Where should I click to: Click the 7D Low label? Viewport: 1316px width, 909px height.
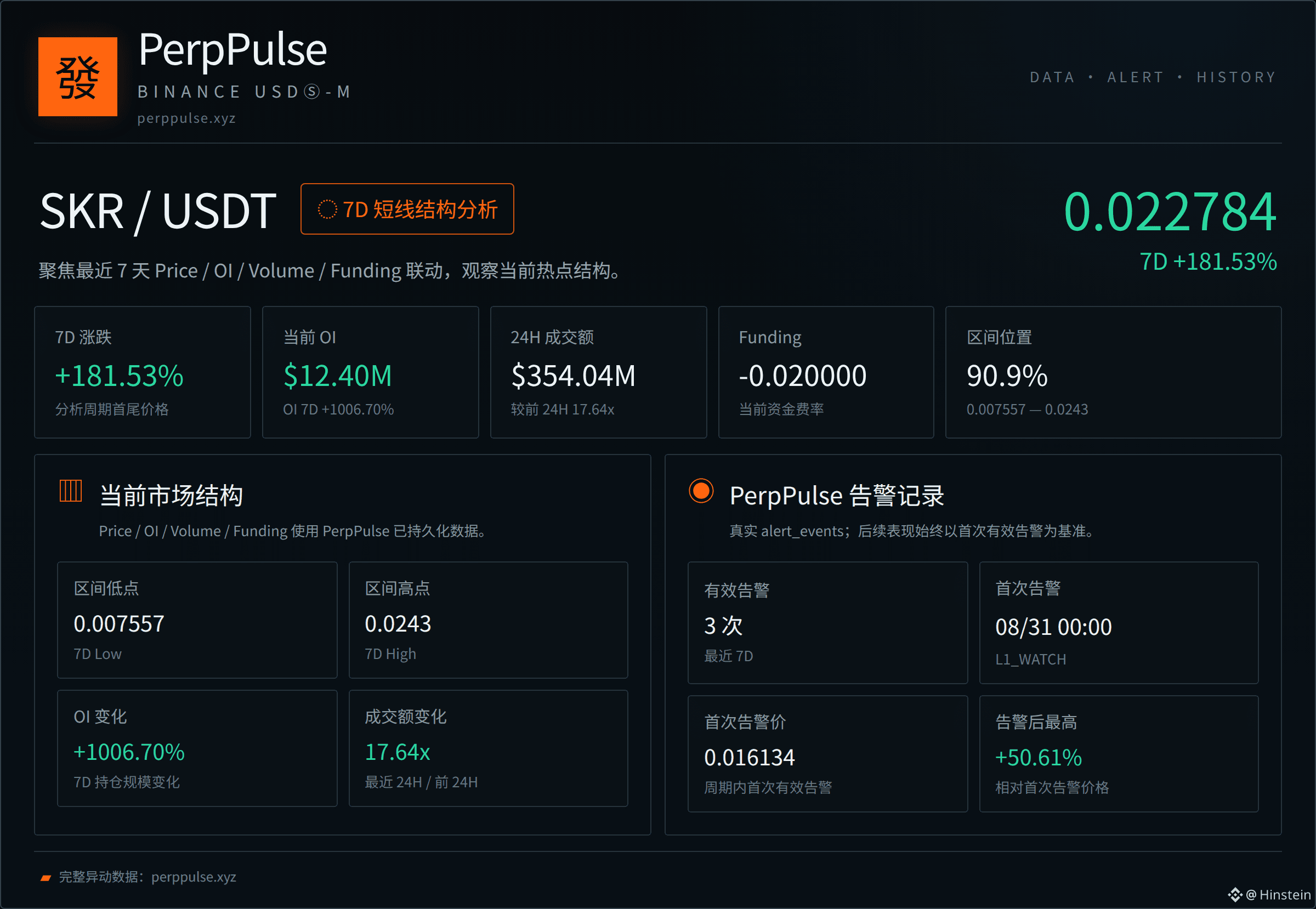(98, 654)
